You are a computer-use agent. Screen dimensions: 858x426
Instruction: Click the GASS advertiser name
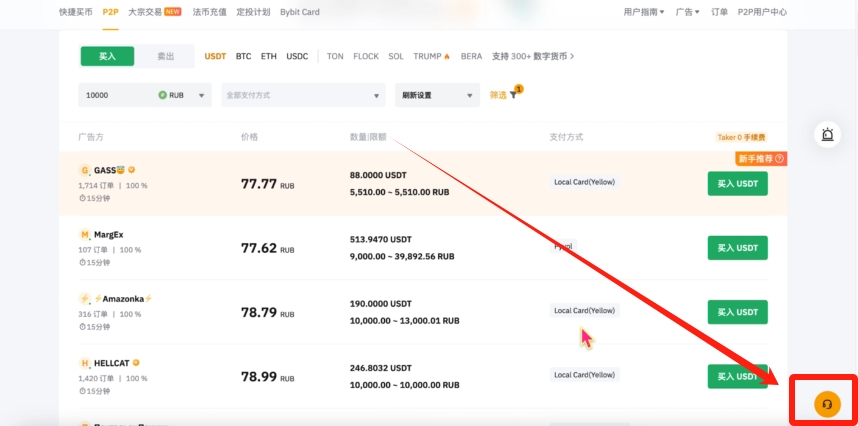click(x=109, y=170)
